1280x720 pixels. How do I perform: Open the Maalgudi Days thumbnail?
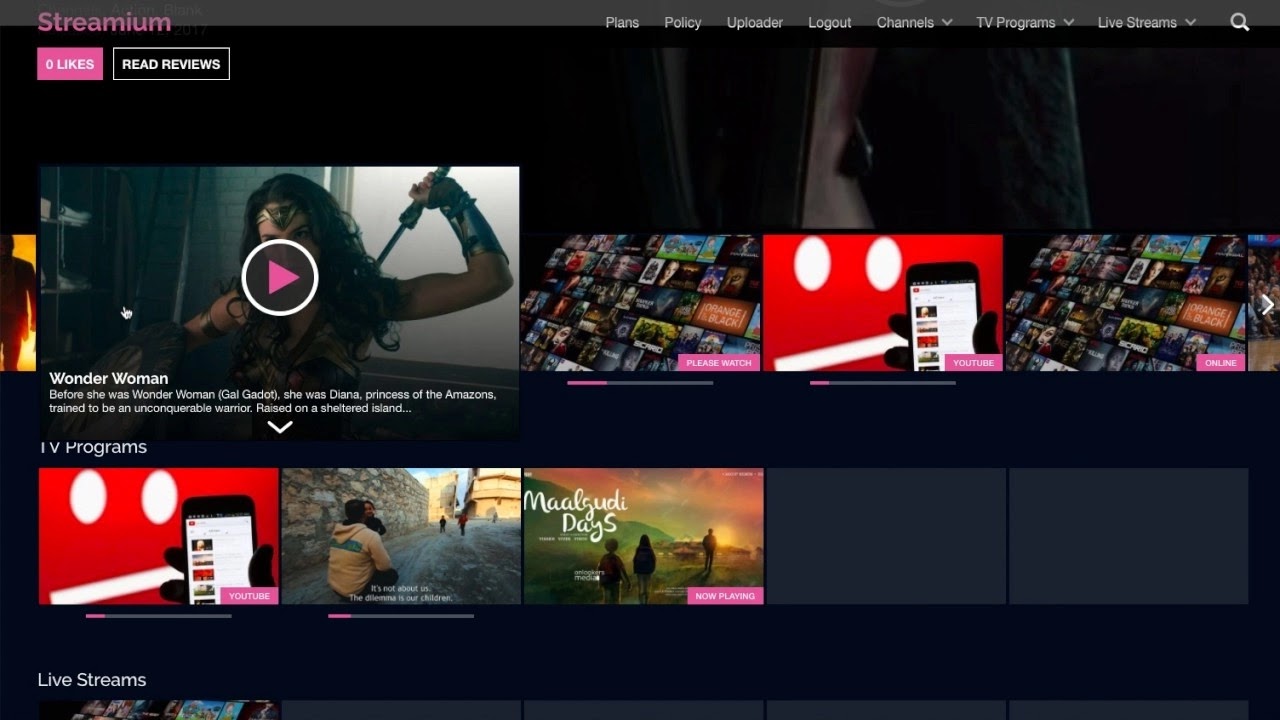(x=644, y=536)
